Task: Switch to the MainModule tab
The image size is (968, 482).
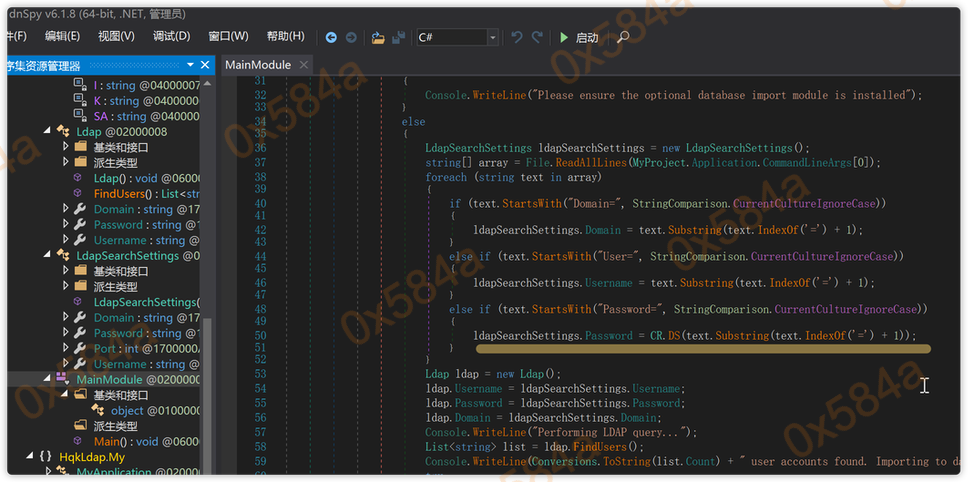Action: coord(258,65)
